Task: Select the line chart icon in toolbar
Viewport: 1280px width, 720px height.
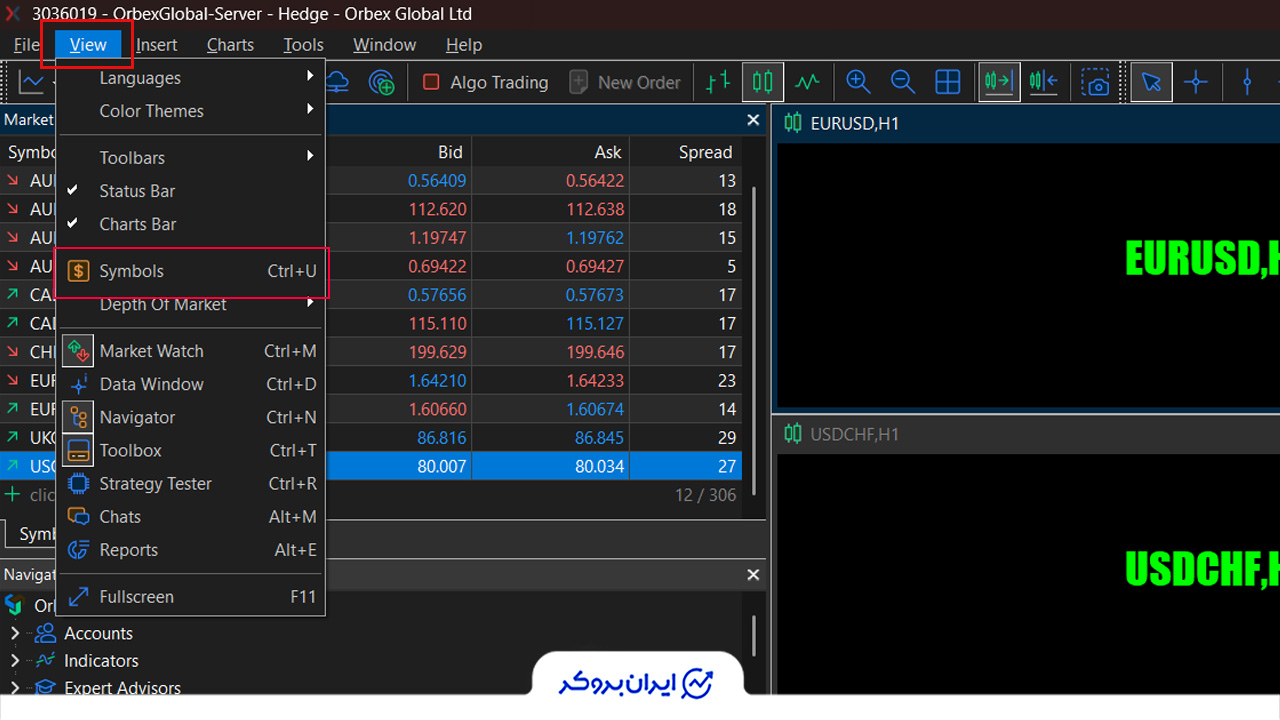Action: [x=808, y=82]
